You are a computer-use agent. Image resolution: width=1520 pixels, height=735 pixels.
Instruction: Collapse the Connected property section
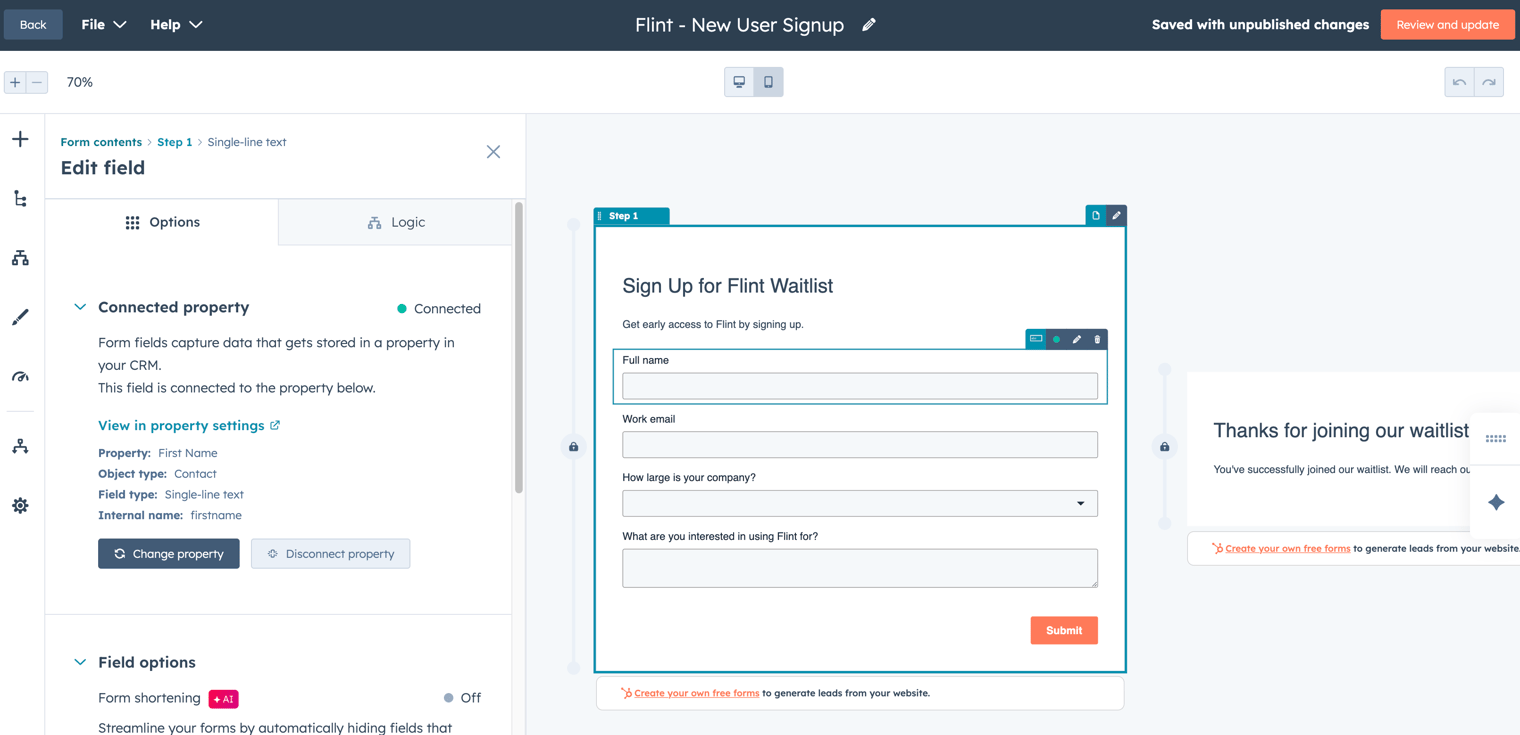pos(80,307)
